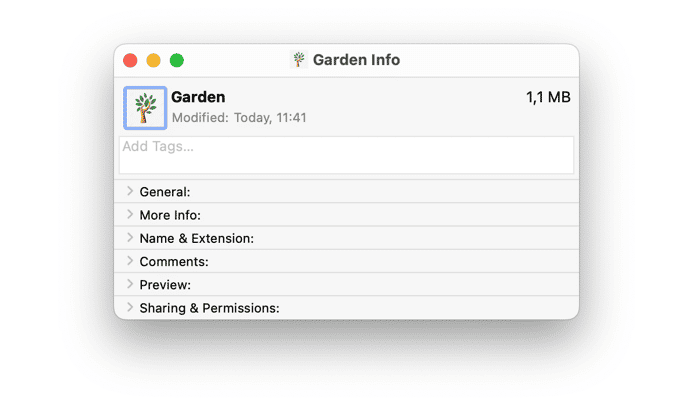
Task: Expand Sharing & Permissions disclosure arrow
Action: [130, 307]
